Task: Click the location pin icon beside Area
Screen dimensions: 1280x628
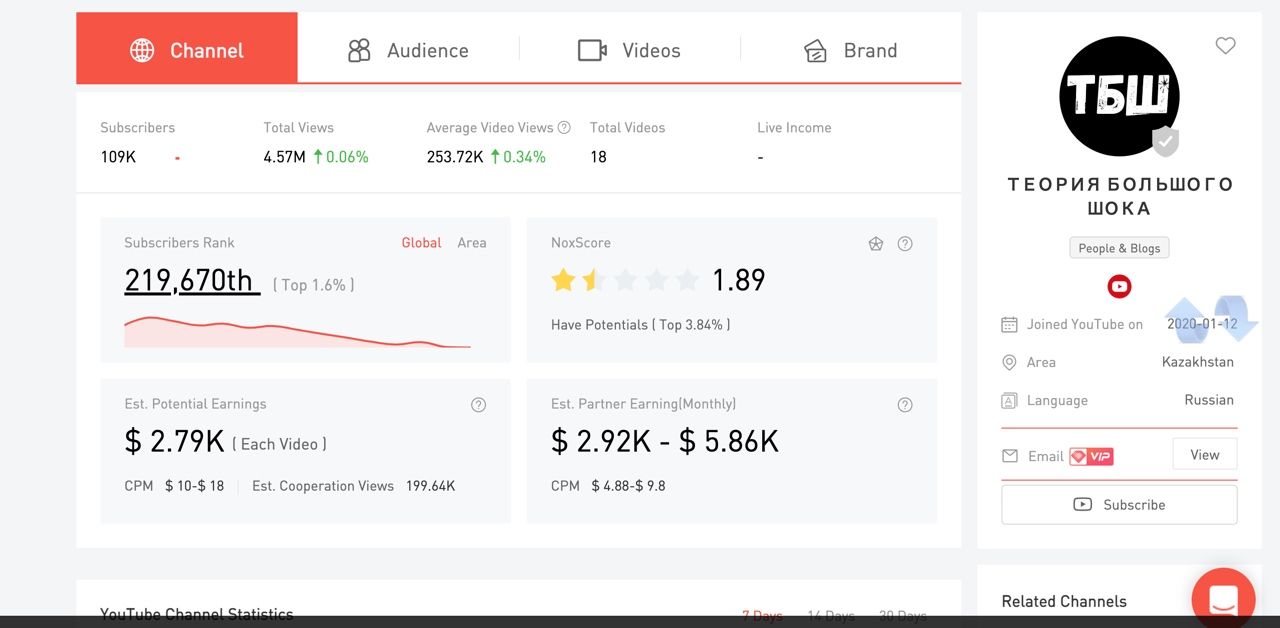Action: [1010, 362]
